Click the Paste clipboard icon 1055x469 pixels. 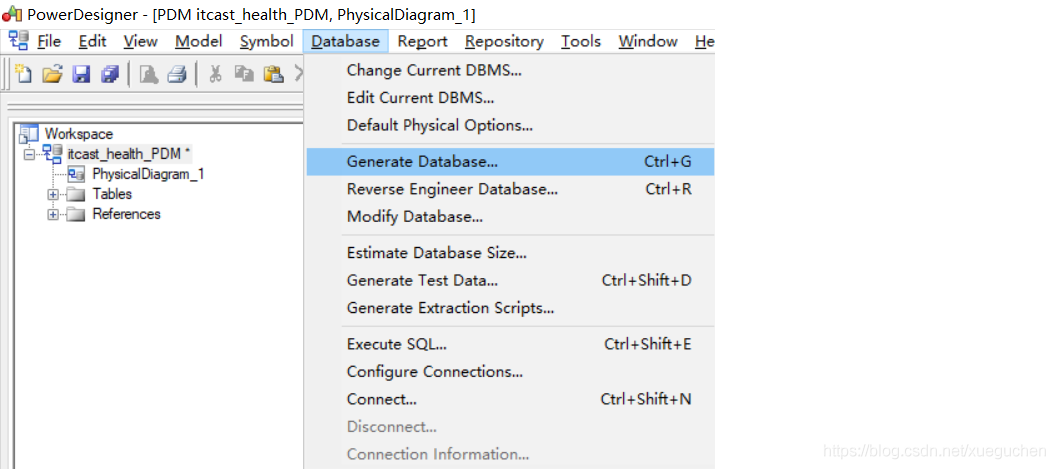pos(272,73)
